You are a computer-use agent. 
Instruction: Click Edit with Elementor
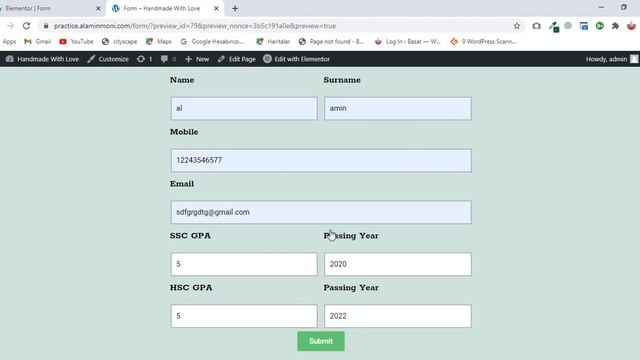(297, 59)
